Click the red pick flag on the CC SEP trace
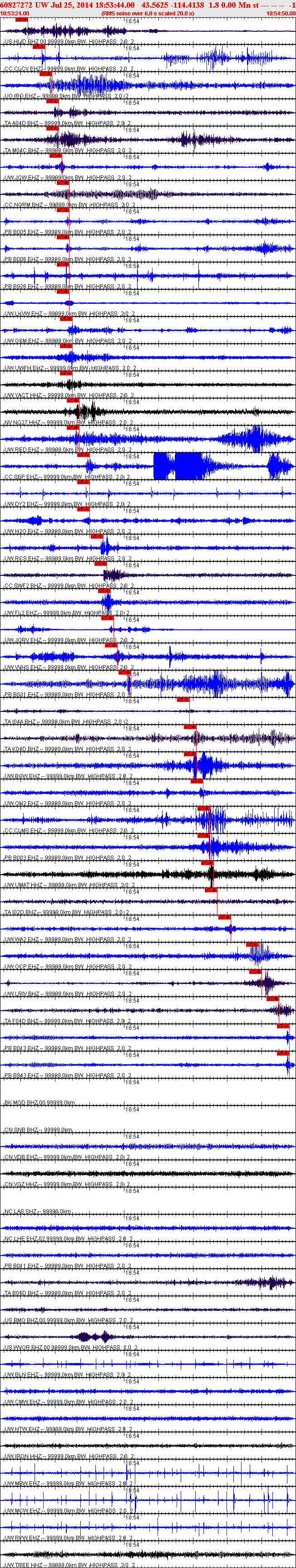 (84, 455)
